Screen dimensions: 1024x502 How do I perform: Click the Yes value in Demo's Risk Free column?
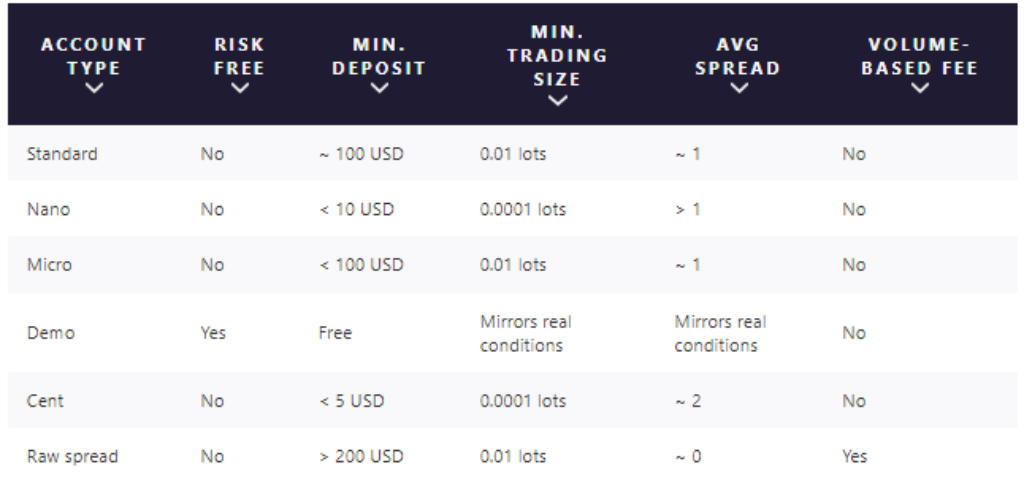[x=213, y=332]
